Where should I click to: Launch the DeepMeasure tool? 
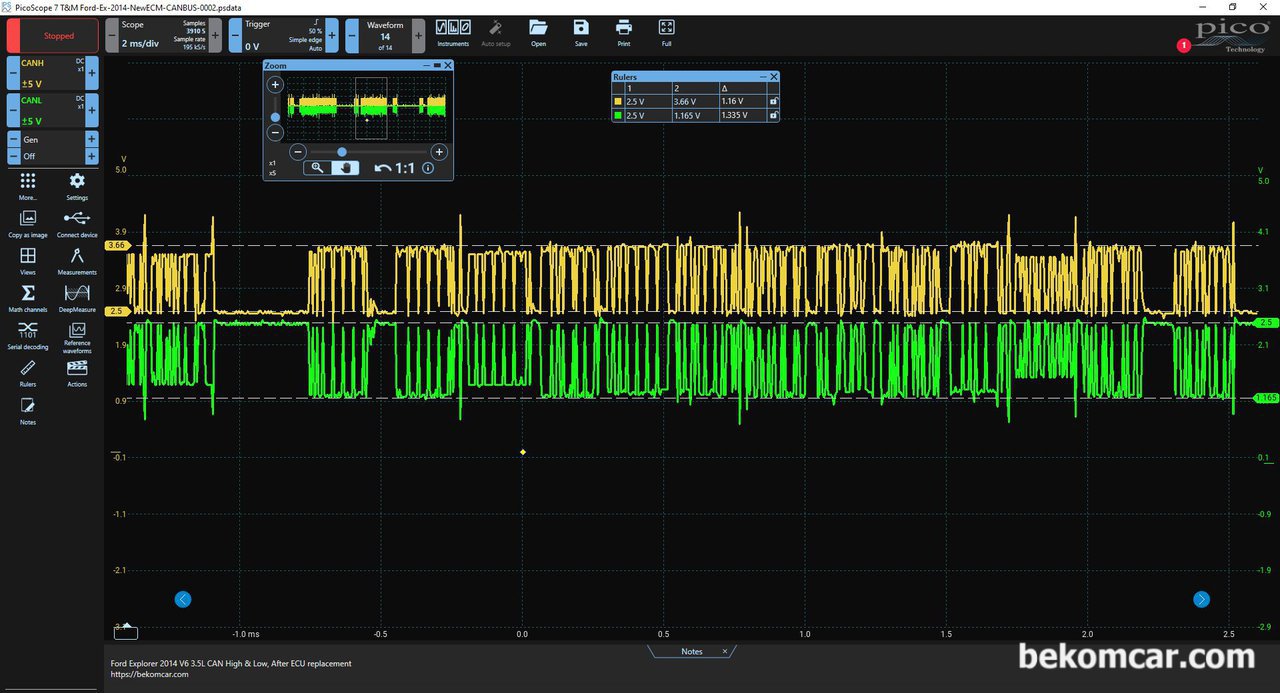click(77, 297)
